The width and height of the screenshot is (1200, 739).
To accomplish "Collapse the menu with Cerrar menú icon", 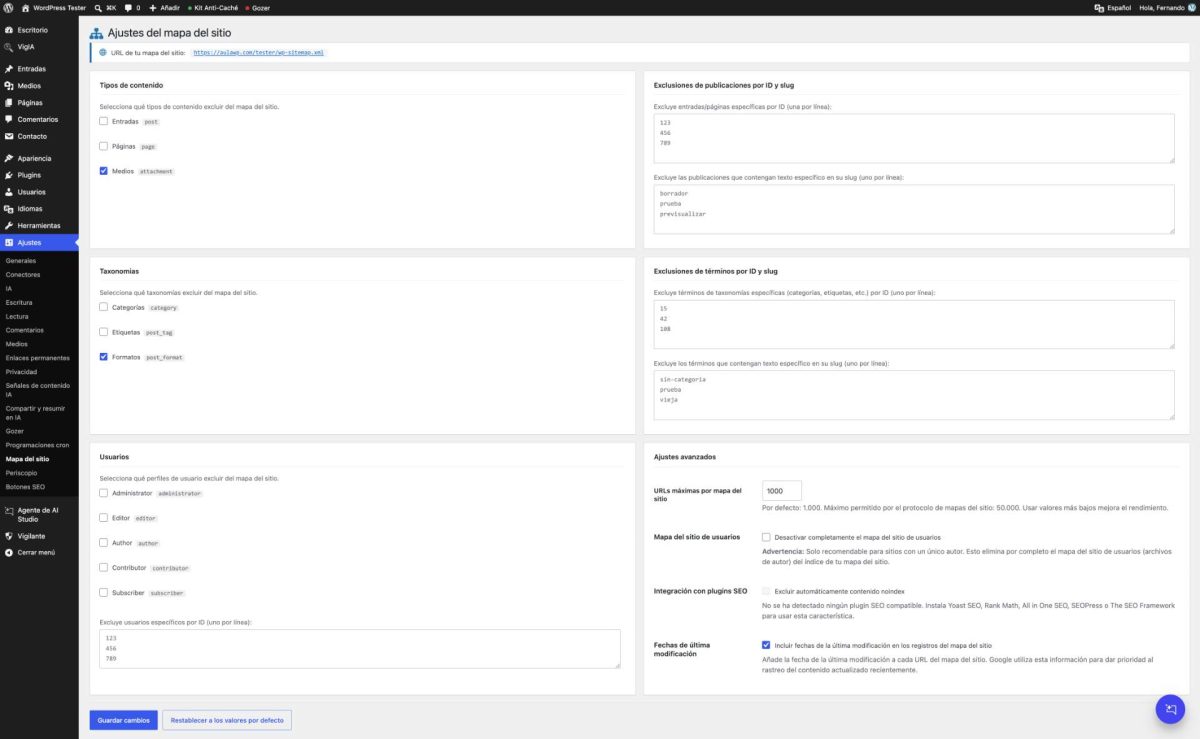I will click(9, 552).
